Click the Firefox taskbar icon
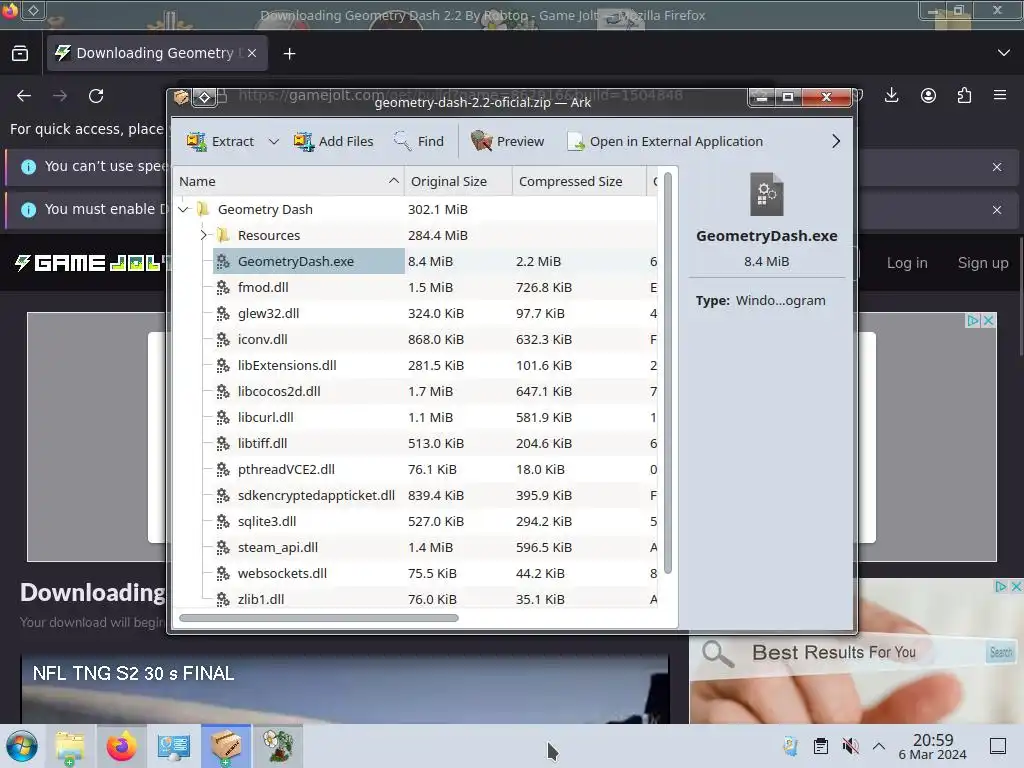The image size is (1024, 768). [121, 746]
